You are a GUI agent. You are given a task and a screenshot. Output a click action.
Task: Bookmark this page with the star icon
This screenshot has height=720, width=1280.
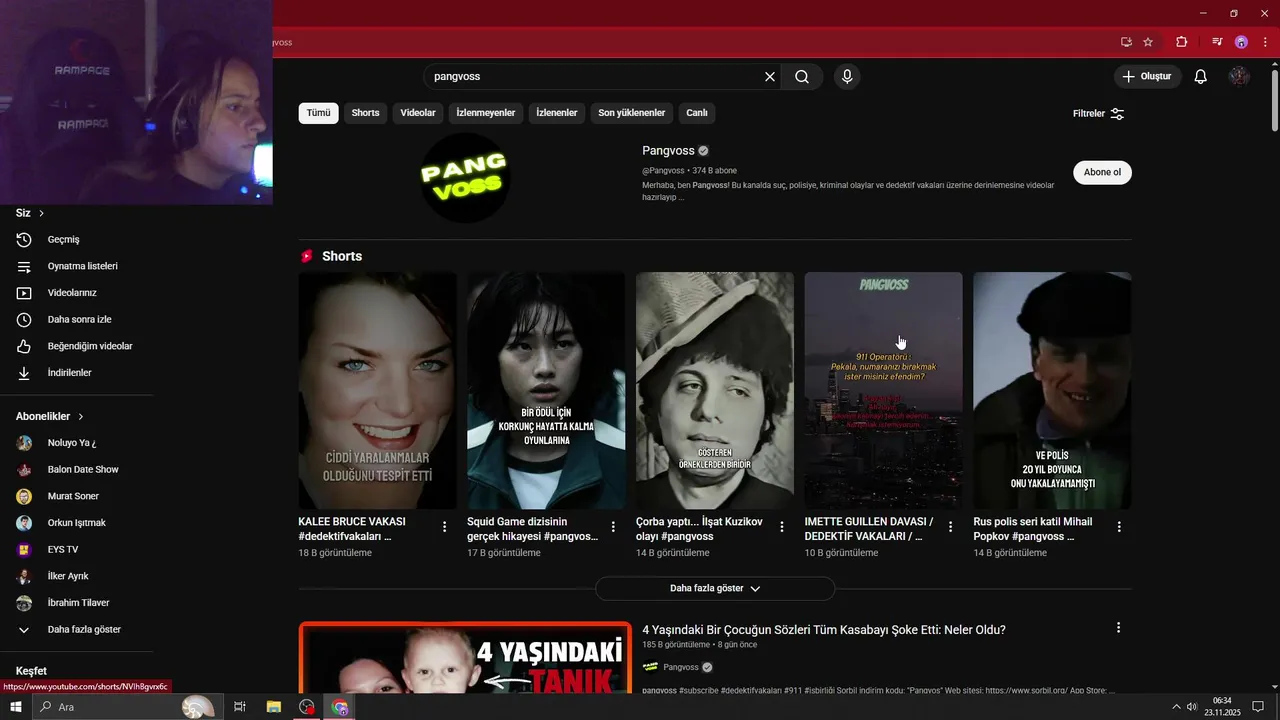point(1148,42)
